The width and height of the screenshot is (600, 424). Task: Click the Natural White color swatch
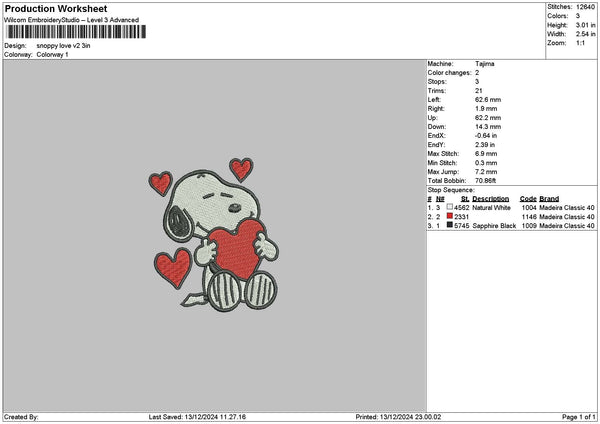pos(450,207)
